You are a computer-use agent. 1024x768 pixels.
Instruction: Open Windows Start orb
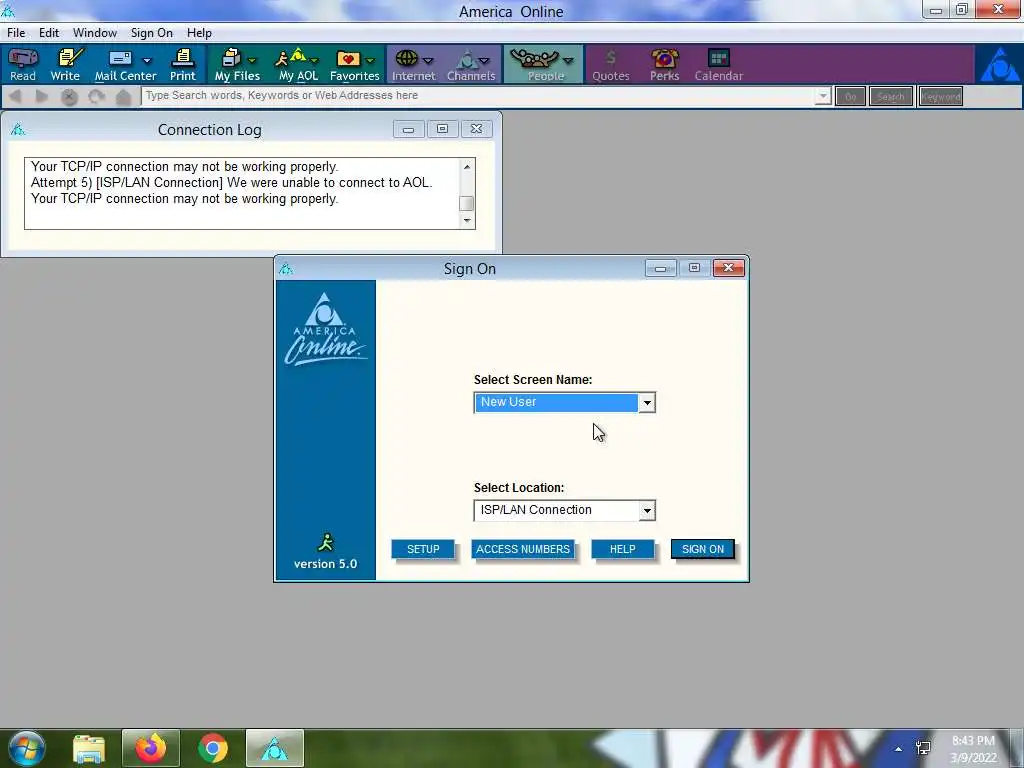point(27,748)
